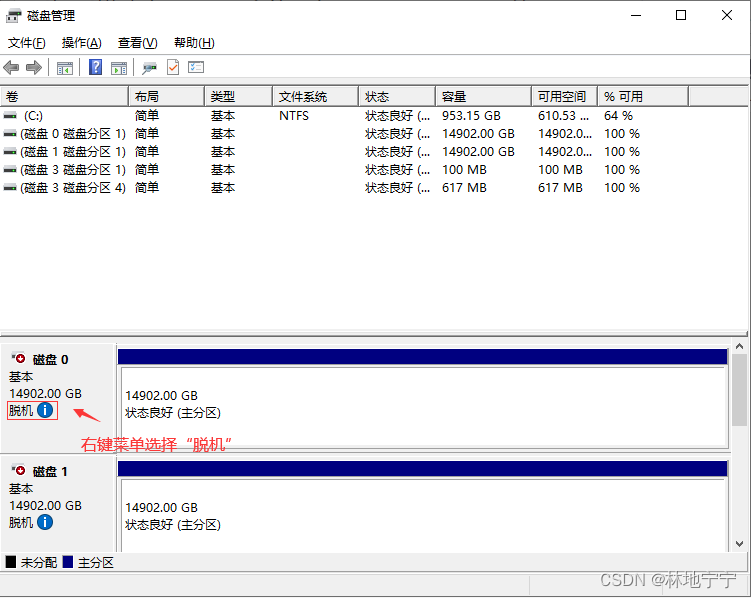Click the drive rescan toolbar icon
This screenshot has height=598, width=751.
149,68
